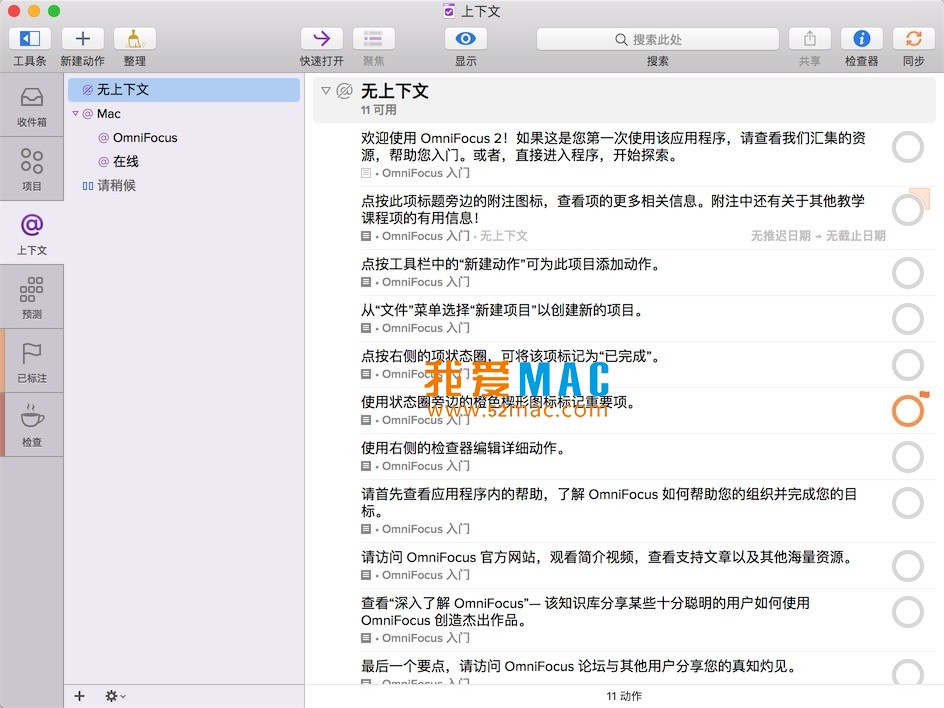
Task: Check off the 请访问 OmniFocus 官方网站 action
Action: pyautogui.click(x=907, y=566)
